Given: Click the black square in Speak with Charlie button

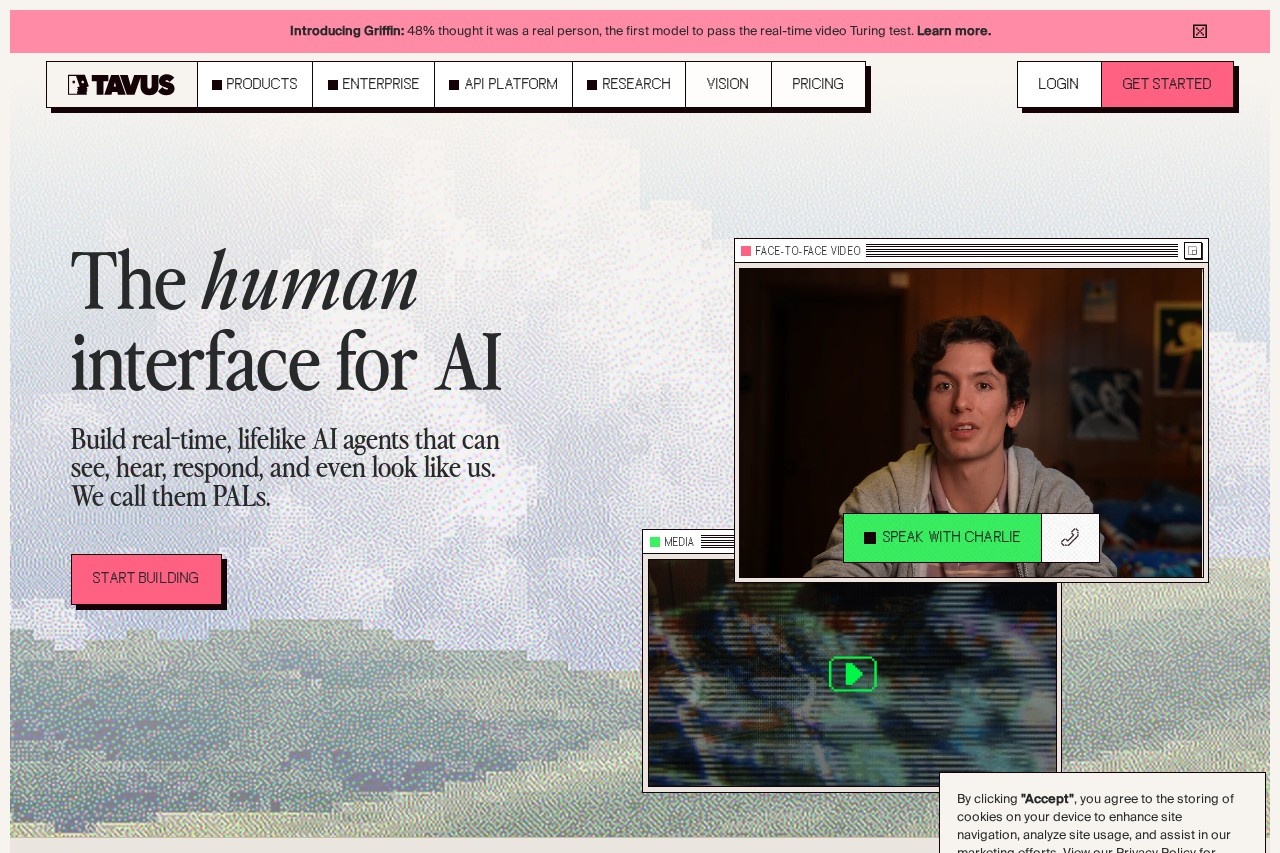Looking at the screenshot, I should 870,538.
